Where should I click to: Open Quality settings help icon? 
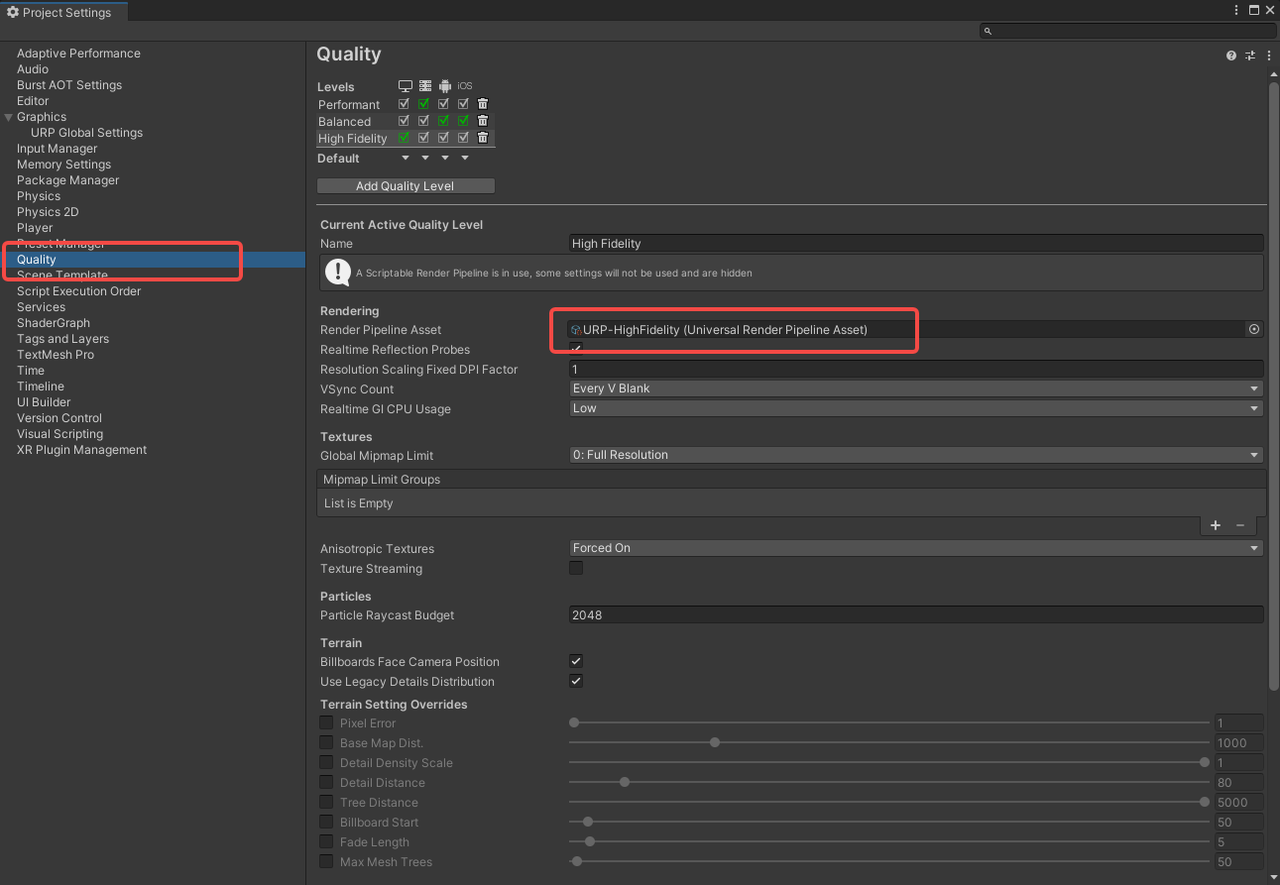(1231, 56)
